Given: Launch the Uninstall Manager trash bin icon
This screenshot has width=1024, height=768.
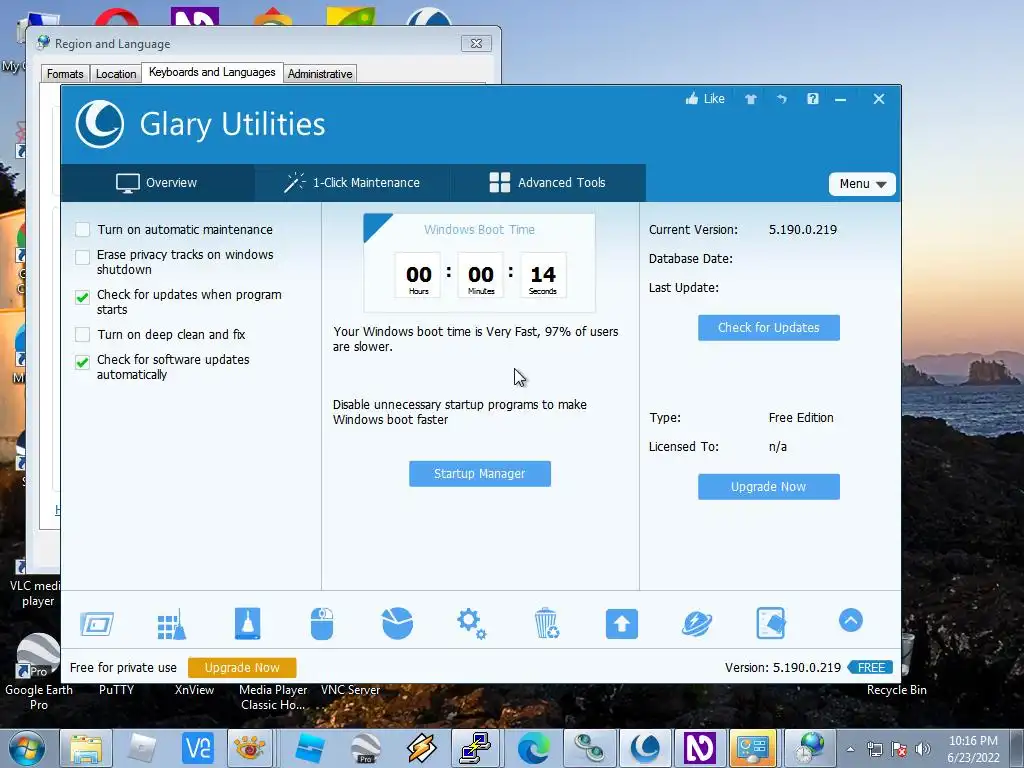Looking at the screenshot, I should [x=547, y=623].
